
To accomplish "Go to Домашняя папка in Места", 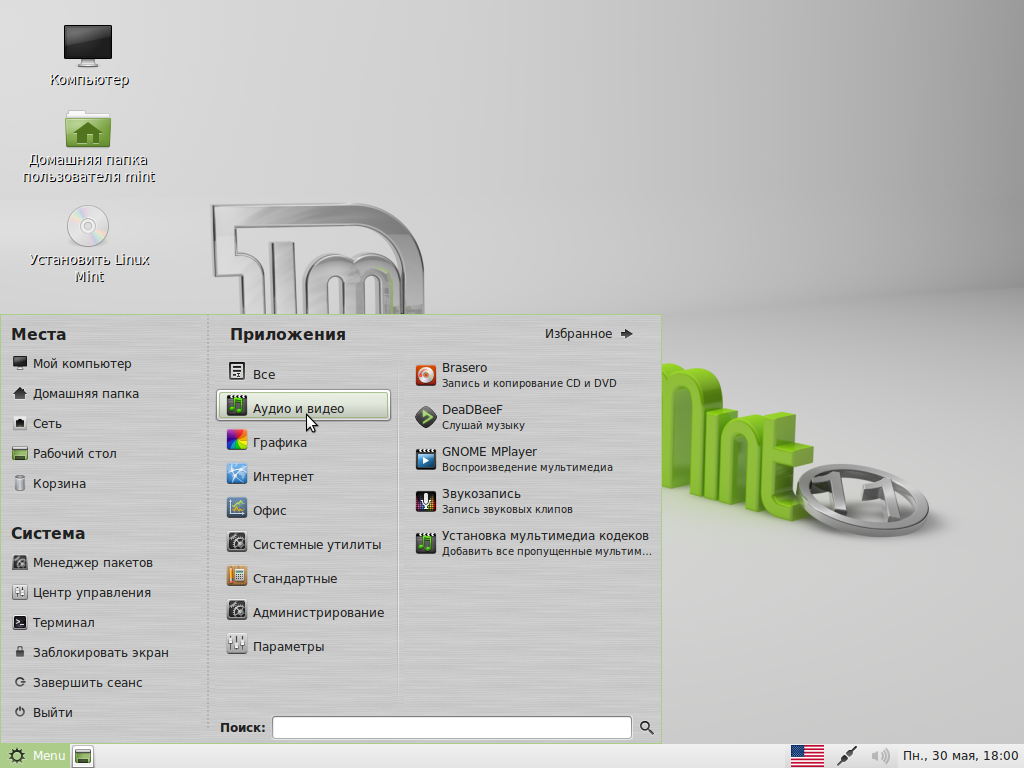I will coord(76,393).
